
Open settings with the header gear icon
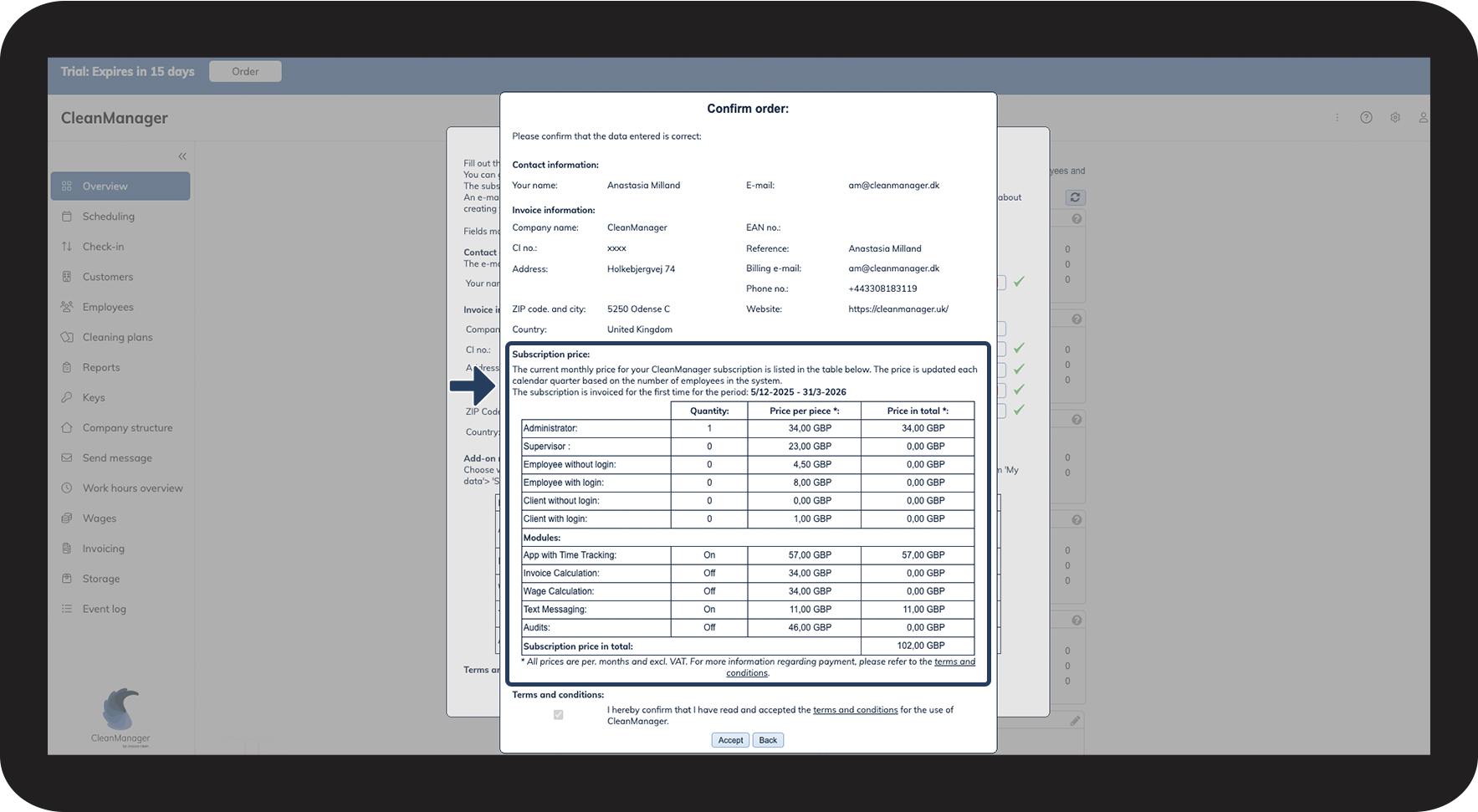[x=1395, y=118]
